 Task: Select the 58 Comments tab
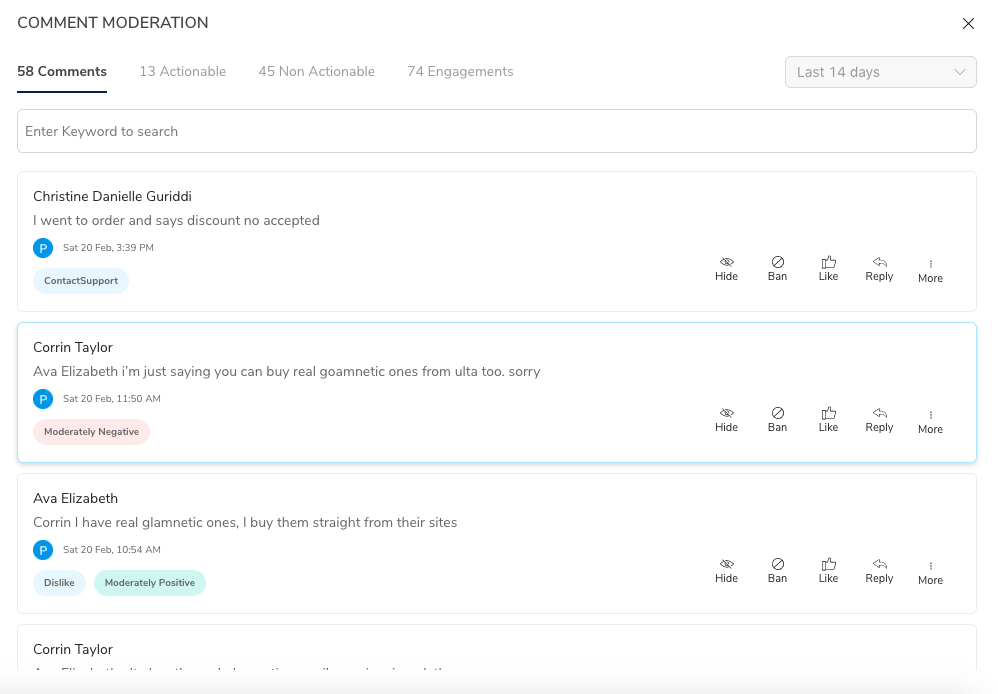[x=62, y=71]
